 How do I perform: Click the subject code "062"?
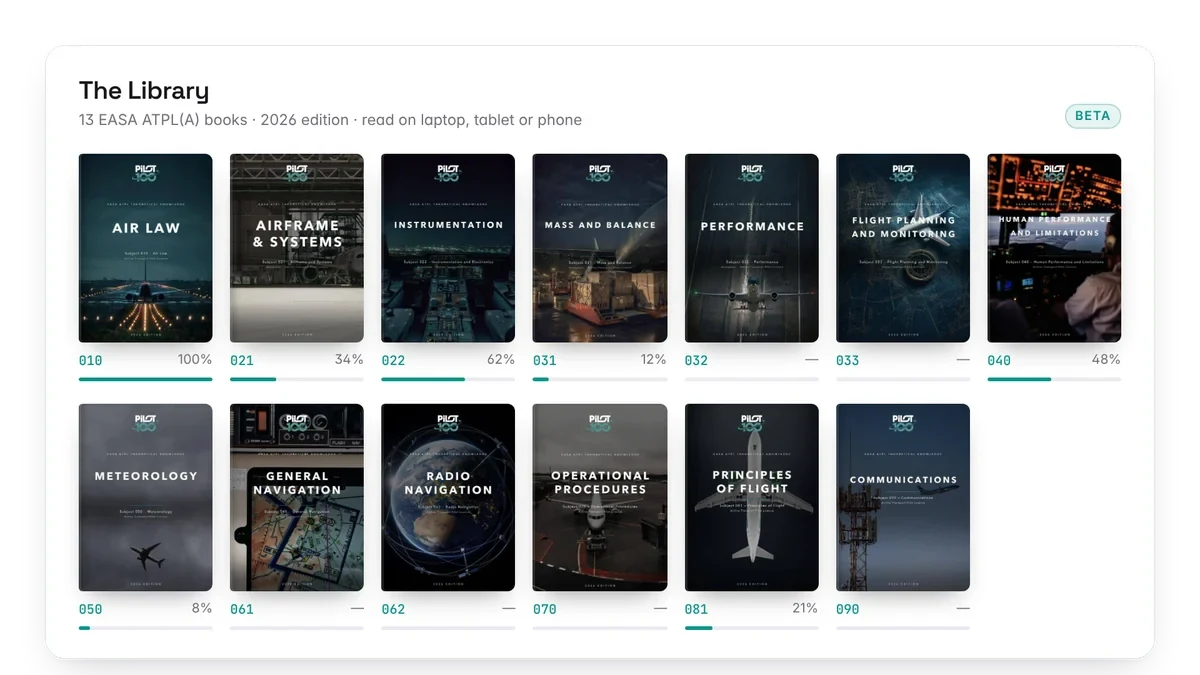394,609
